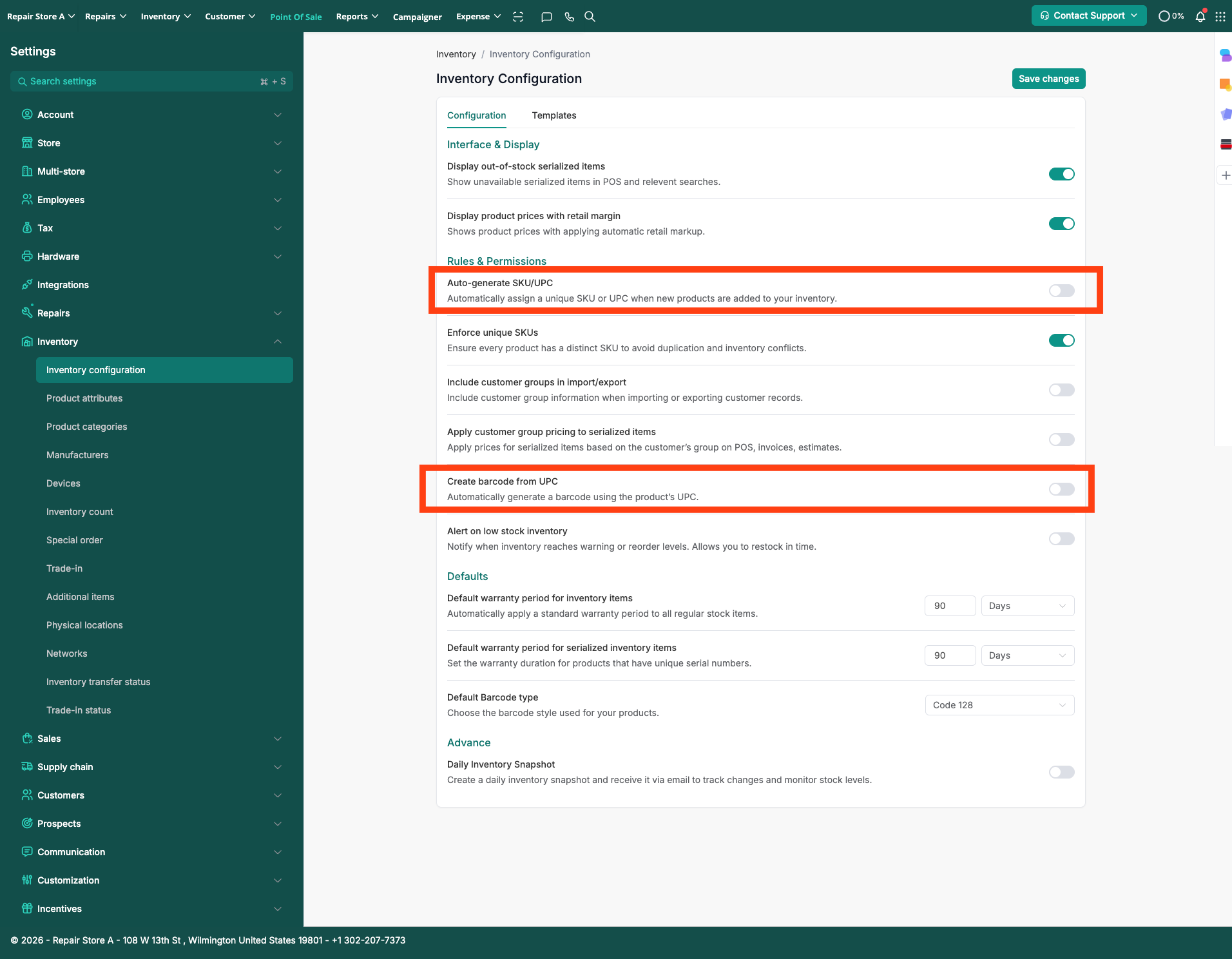
Task: Click the plus icon on right sidebar
Action: (x=1226, y=175)
